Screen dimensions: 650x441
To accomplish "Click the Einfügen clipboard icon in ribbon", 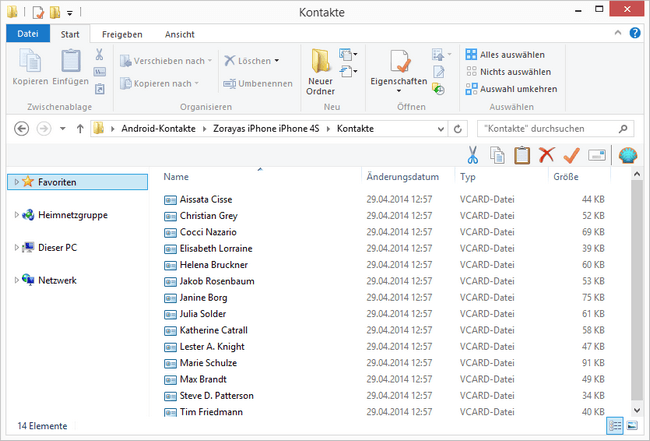I will (x=71, y=61).
